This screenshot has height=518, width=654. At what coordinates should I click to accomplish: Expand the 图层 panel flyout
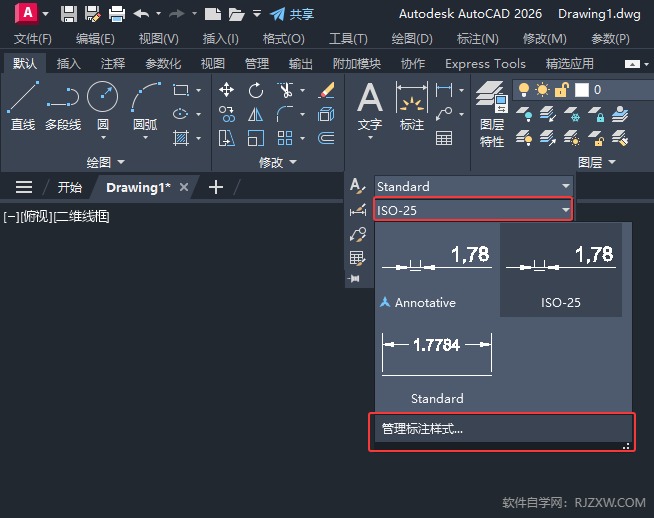coord(597,162)
